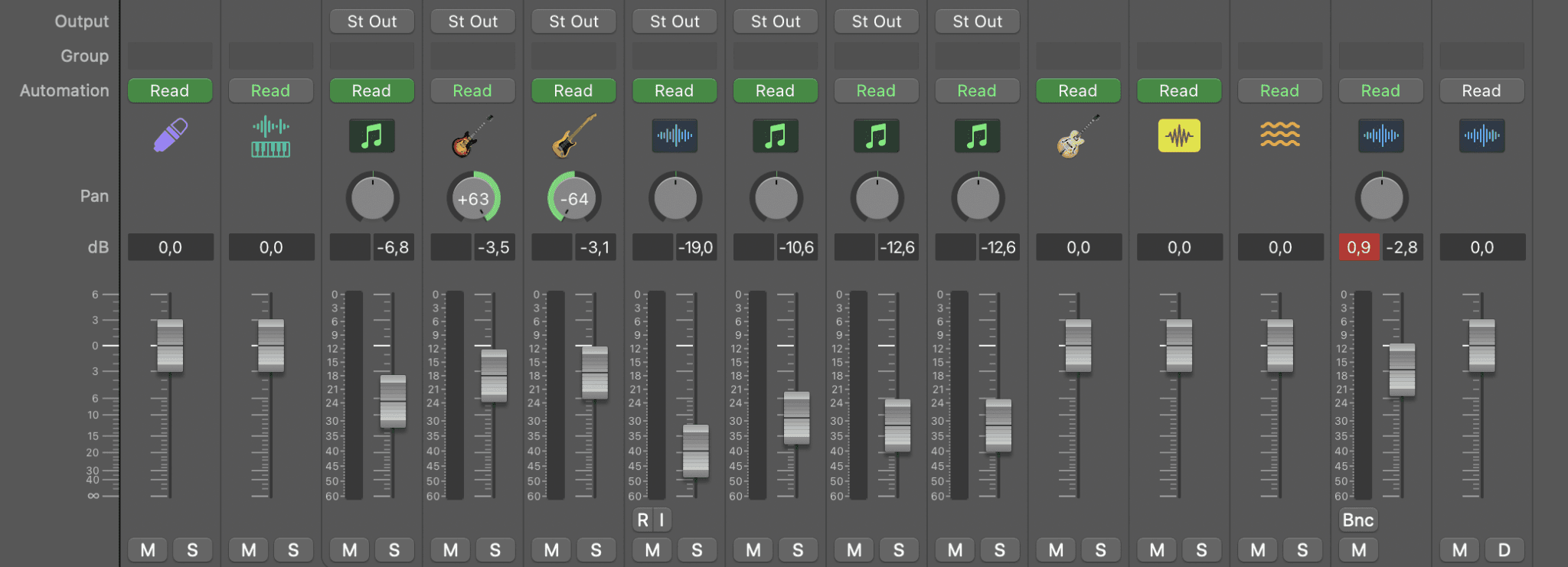Screen dimensions: 1568x567
Task: Click music note icon on the -6,8 dB channel
Action: (371, 136)
